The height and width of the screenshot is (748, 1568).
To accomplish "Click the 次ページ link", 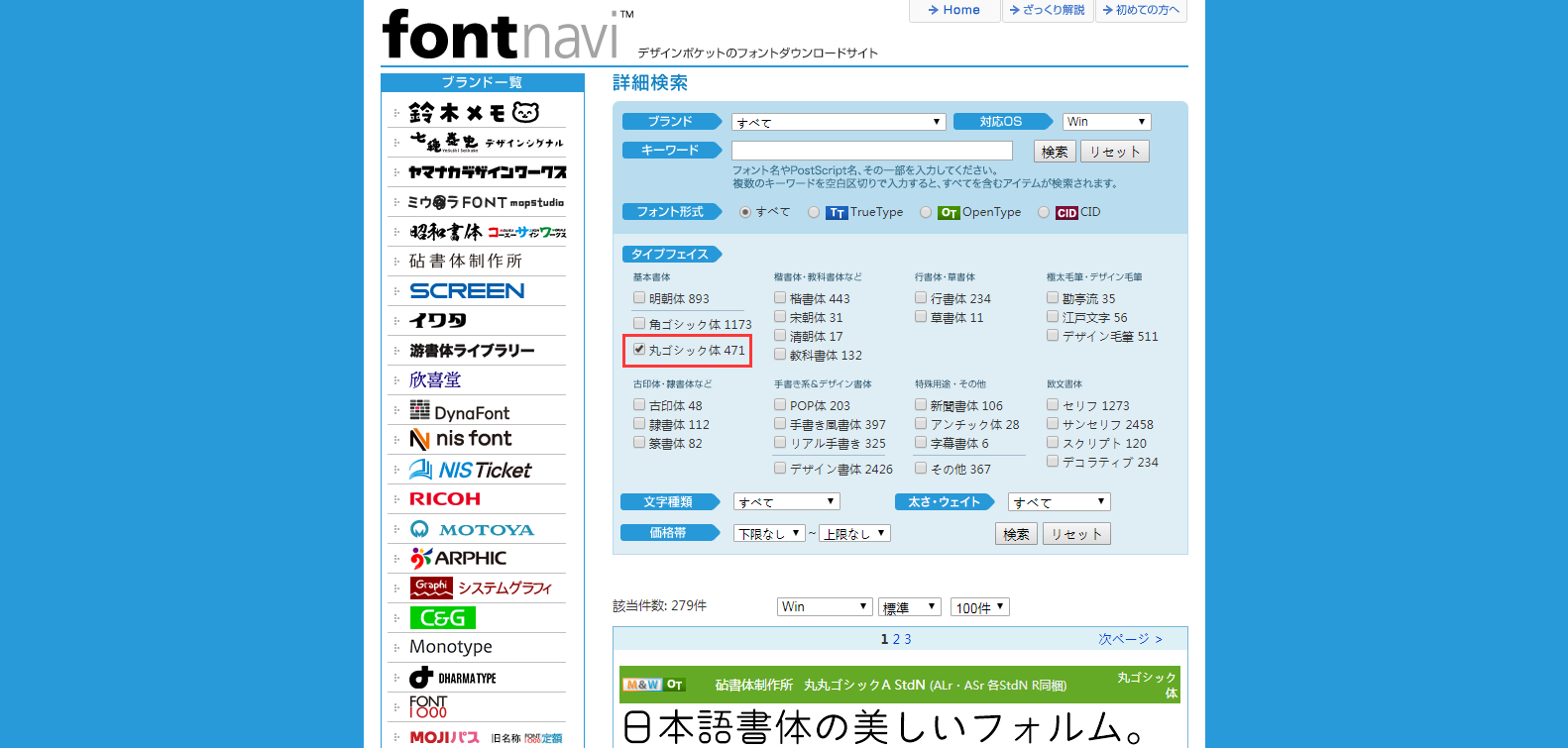I will (x=1130, y=639).
